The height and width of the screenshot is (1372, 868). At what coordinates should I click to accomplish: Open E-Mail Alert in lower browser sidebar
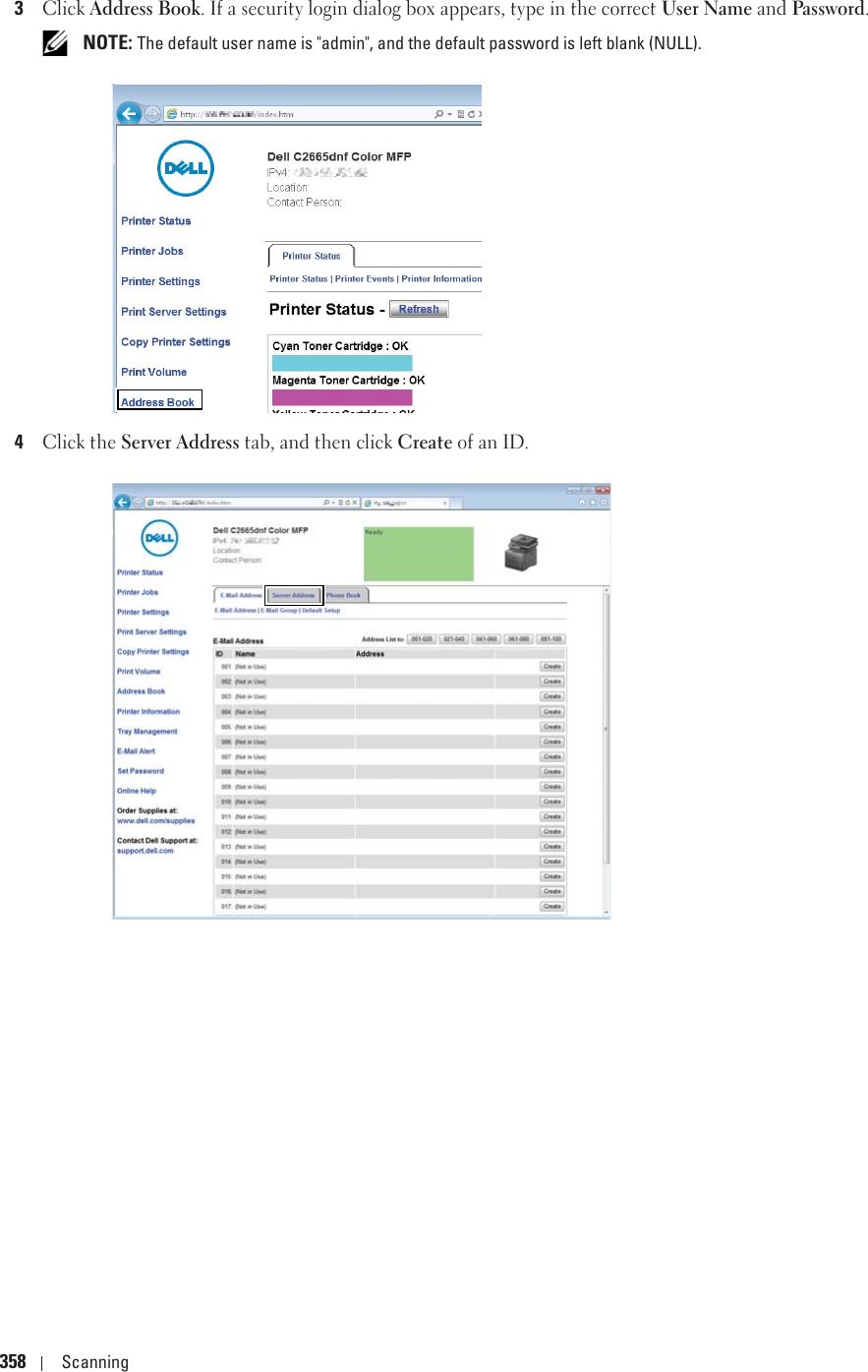pos(137,751)
